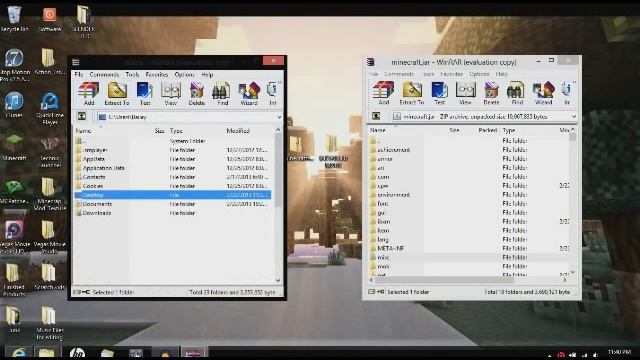Click Extract To in the left WinRAR window
The width and height of the screenshot is (640, 360).
click(117, 94)
